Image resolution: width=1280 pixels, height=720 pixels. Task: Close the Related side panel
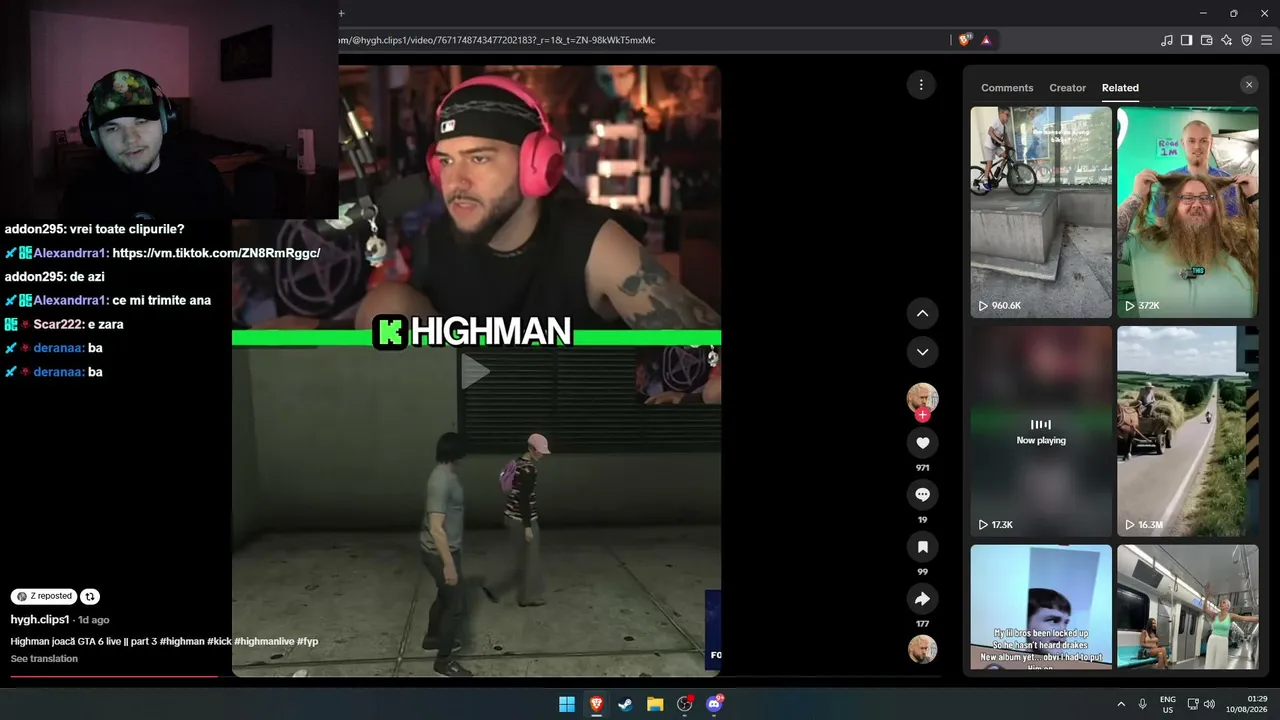pyautogui.click(x=1249, y=85)
